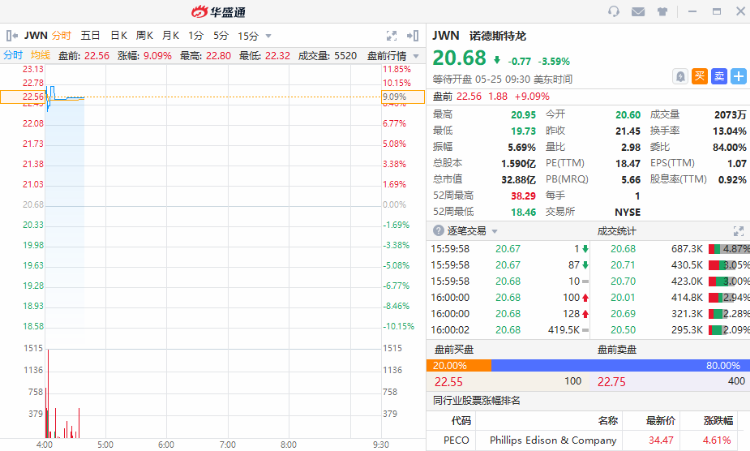Image resolution: width=750 pixels, height=451 pixels.
Task: Select the 5分 five-minute chart
Action: (221, 35)
